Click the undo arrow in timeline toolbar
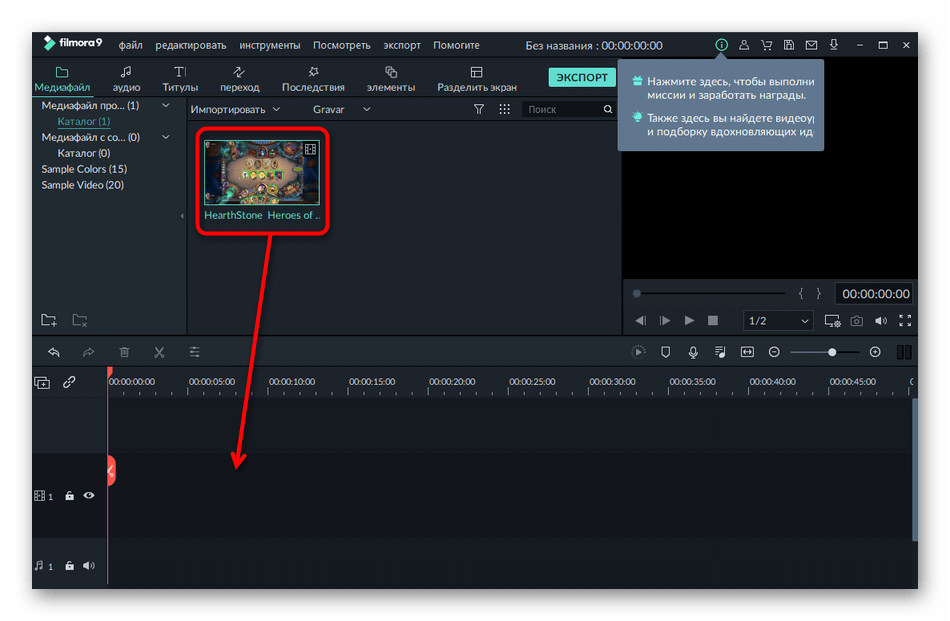950x621 pixels. click(54, 352)
